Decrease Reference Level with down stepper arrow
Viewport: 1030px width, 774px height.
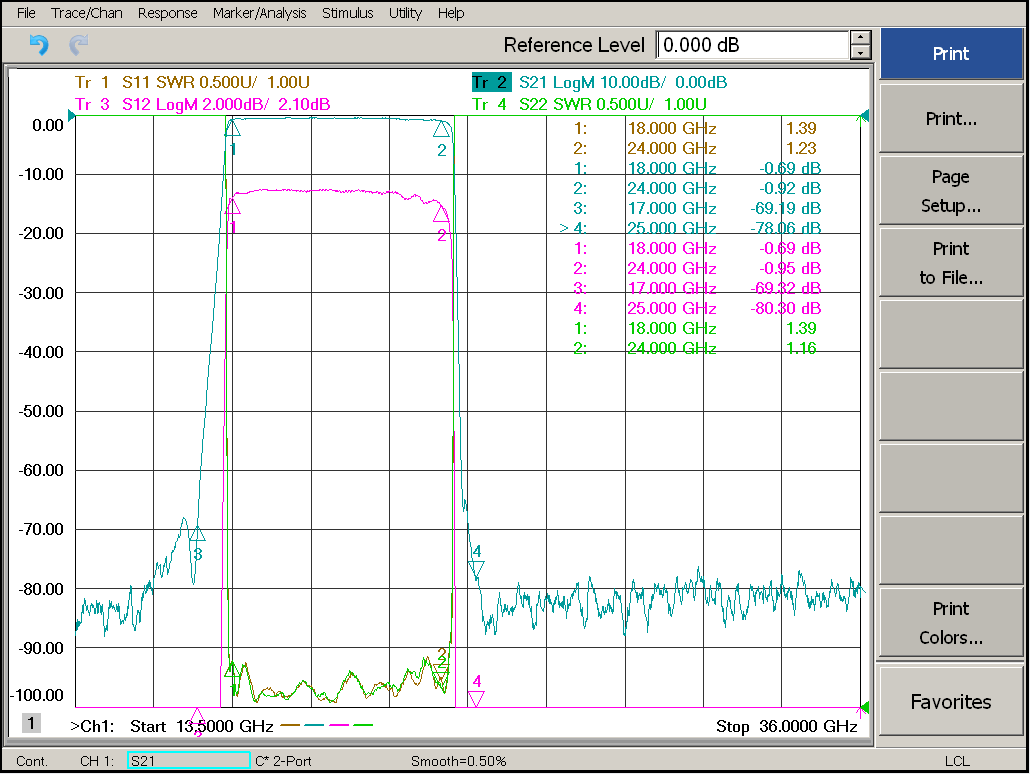pos(860,53)
